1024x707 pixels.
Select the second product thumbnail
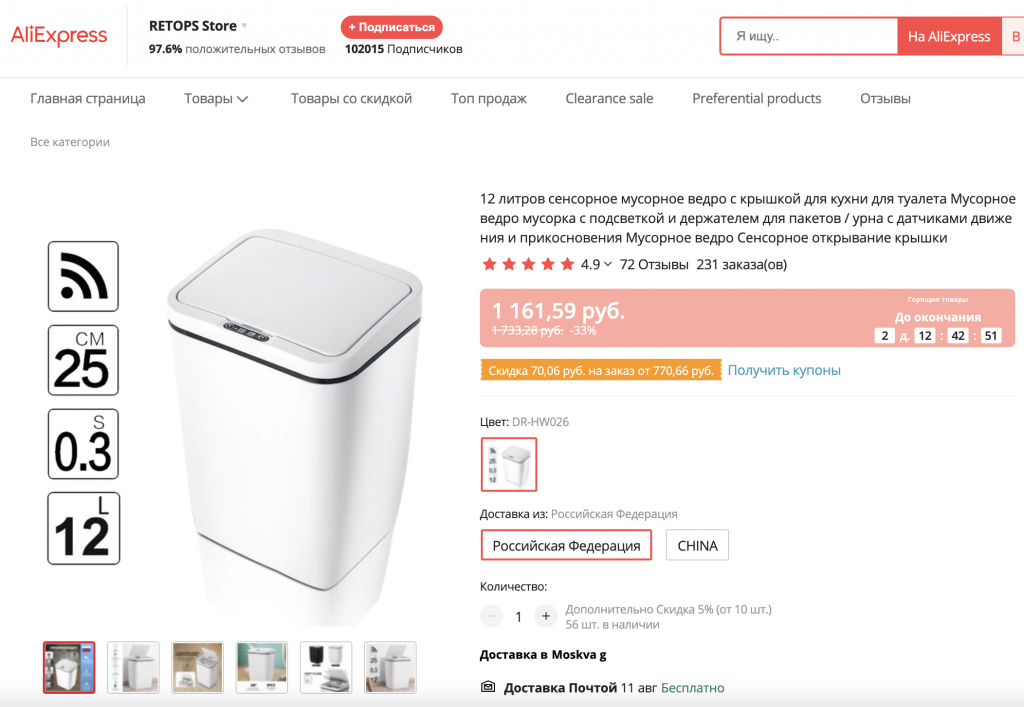click(133, 667)
